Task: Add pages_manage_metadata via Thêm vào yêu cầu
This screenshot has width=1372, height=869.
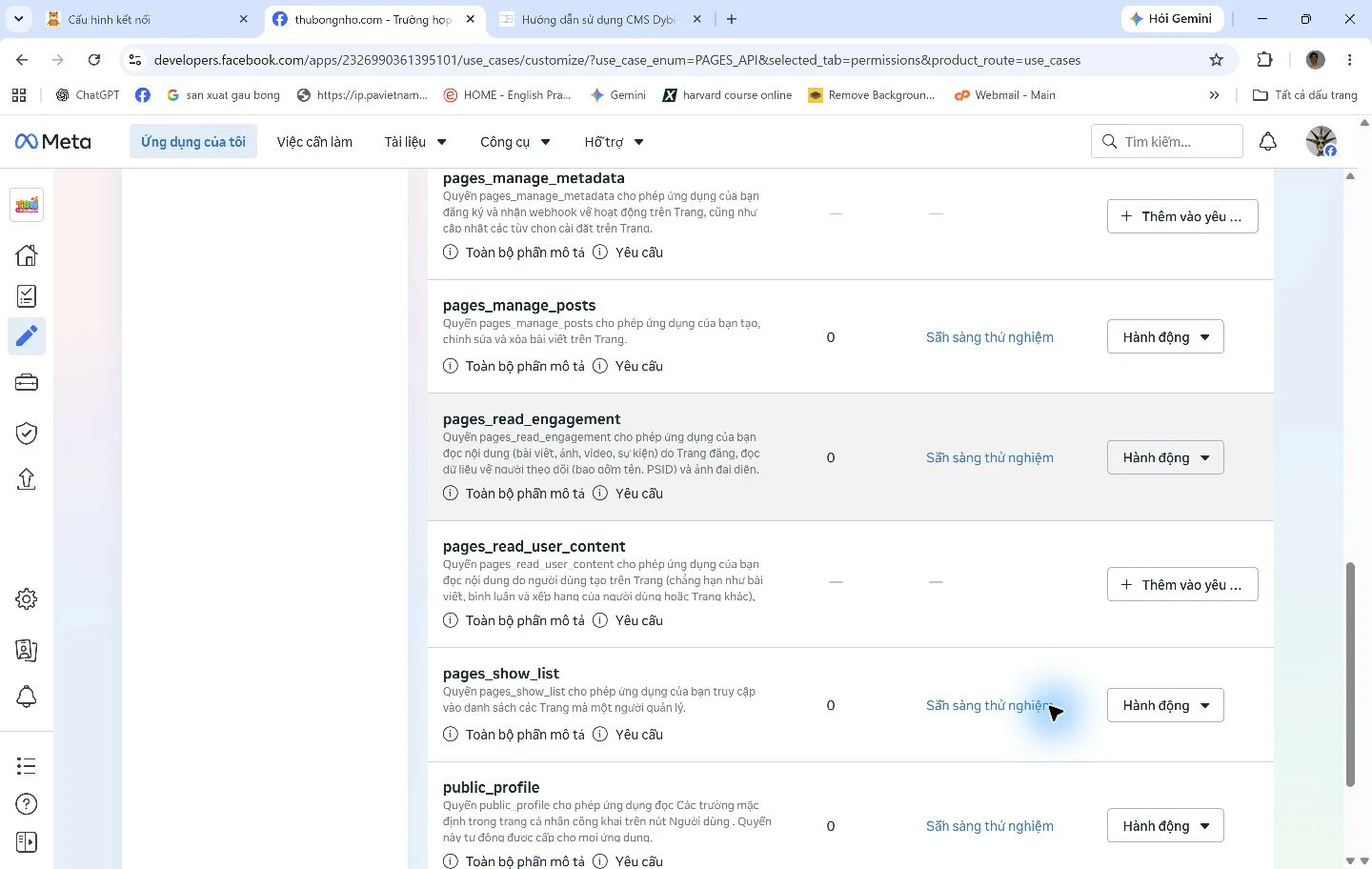Action: [x=1182, y=216]
